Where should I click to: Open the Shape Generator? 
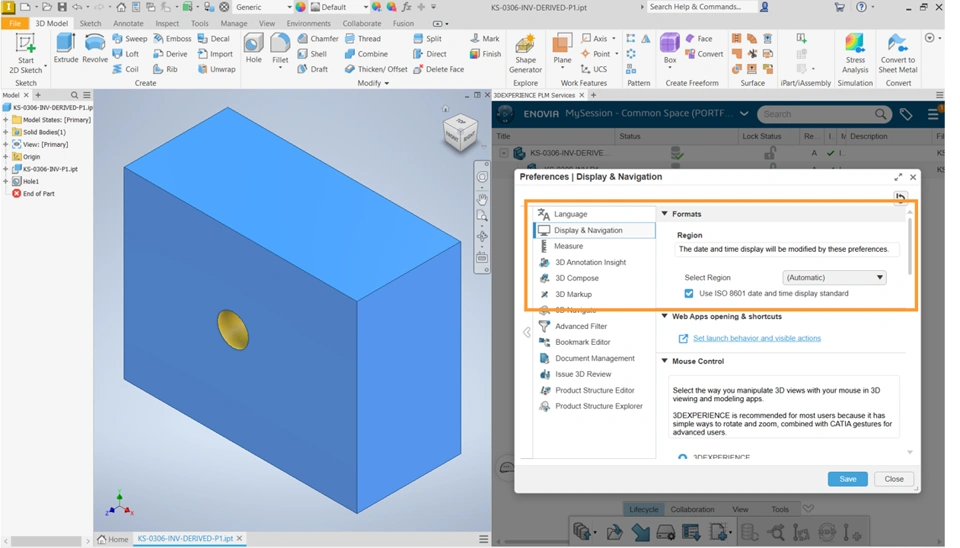tap(525, 54)
